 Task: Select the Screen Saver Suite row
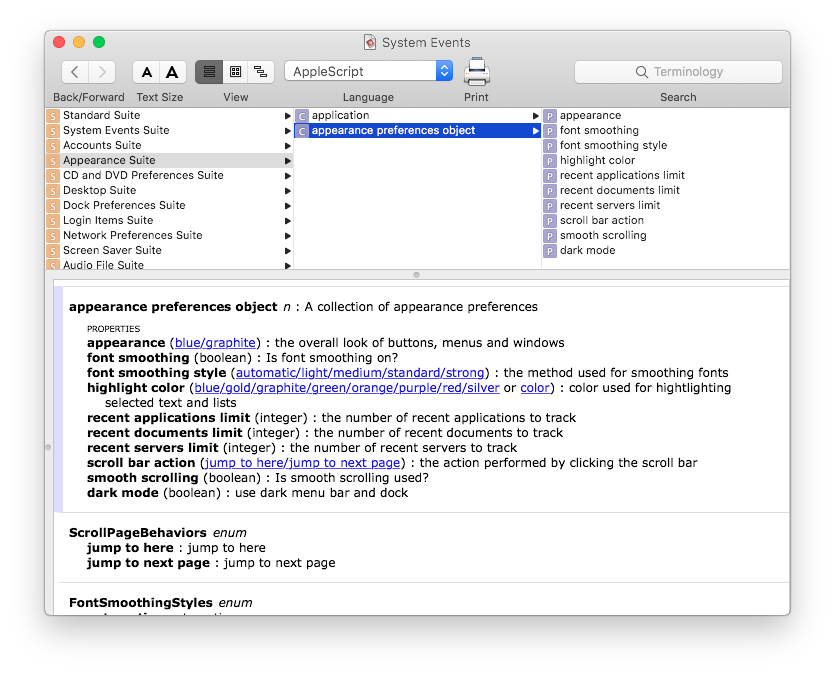pos(169,250)
